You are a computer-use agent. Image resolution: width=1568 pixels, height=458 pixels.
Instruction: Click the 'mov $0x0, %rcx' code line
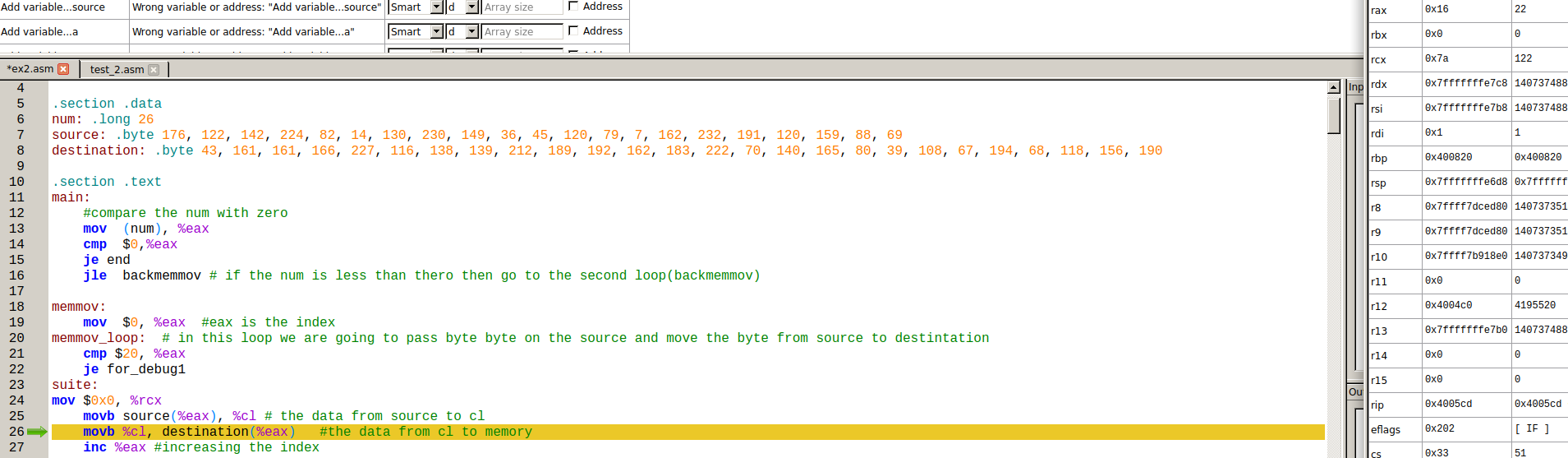coord(107,400)
